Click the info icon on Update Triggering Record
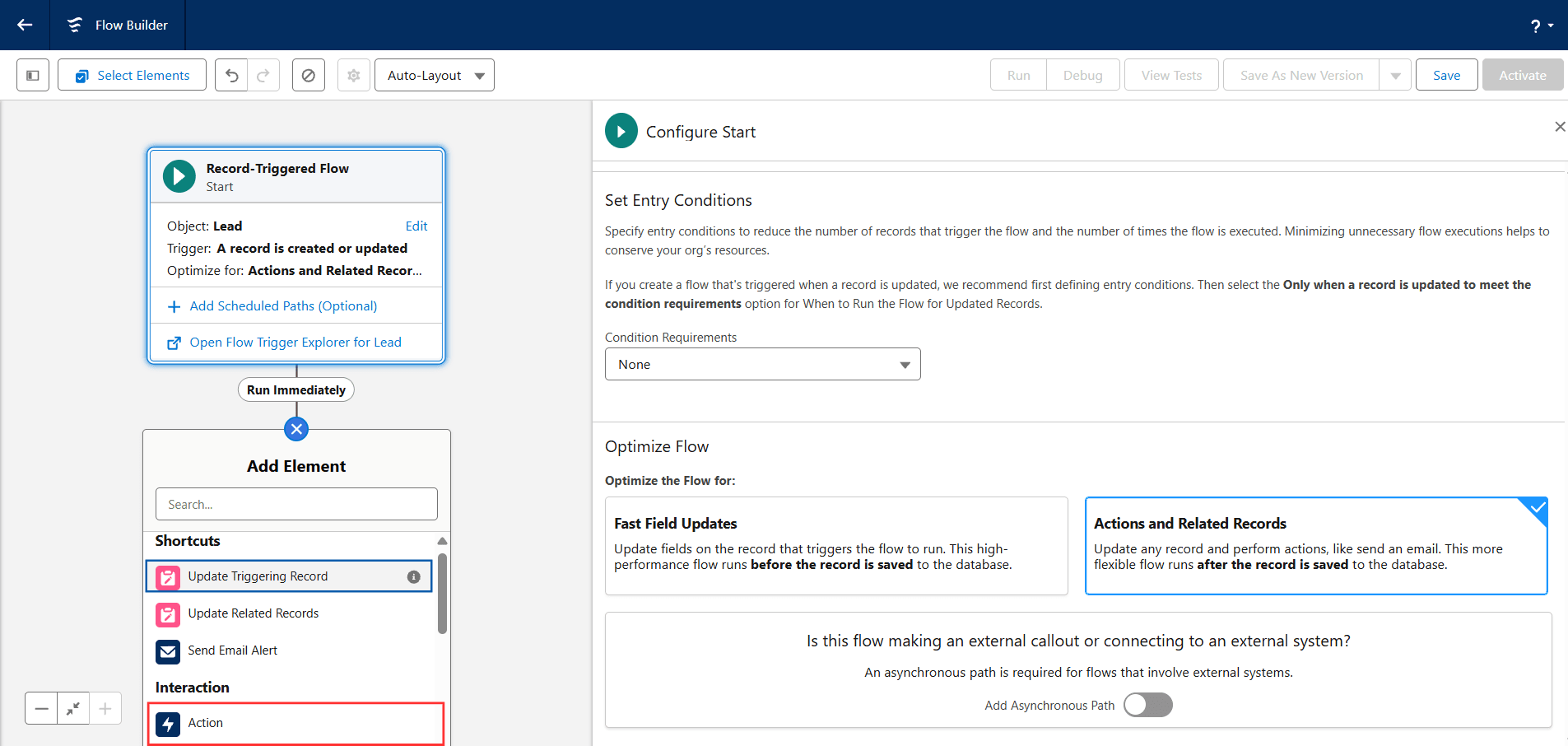1568x746 pixels. click(414, 577)
